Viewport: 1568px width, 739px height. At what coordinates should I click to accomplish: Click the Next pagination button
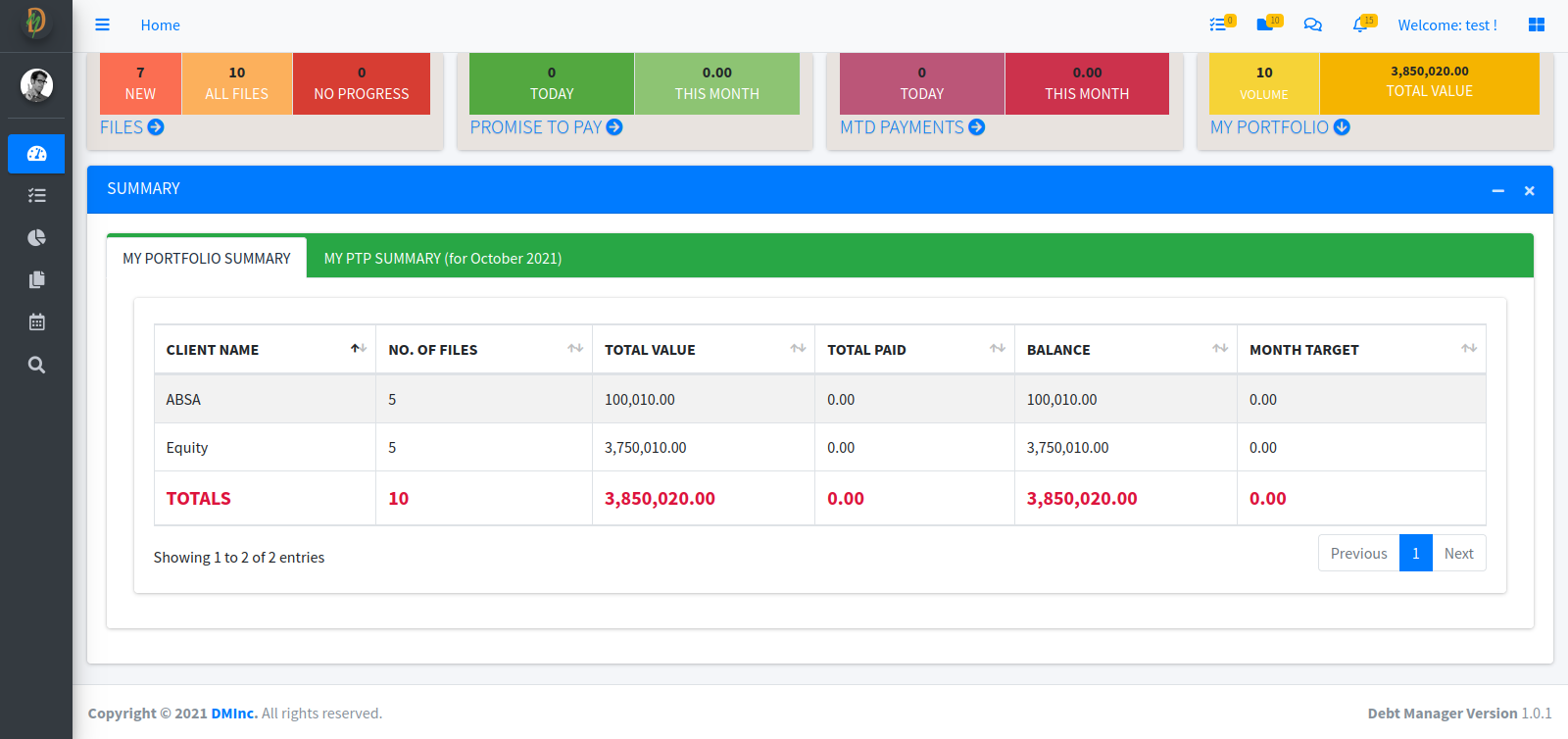[1458, 554]
